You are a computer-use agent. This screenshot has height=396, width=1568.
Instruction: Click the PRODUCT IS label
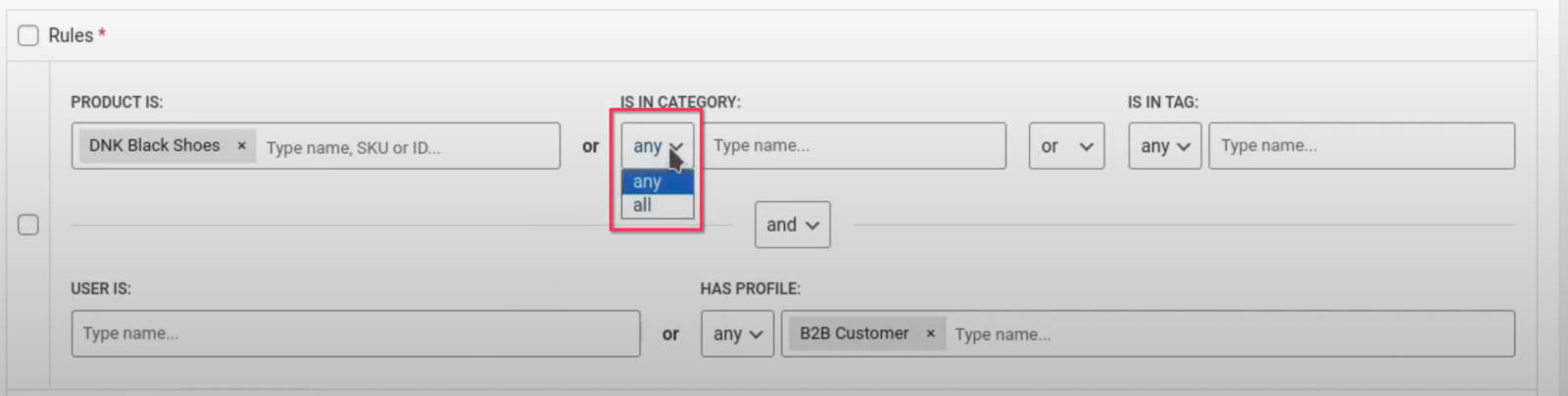(117, 102)
